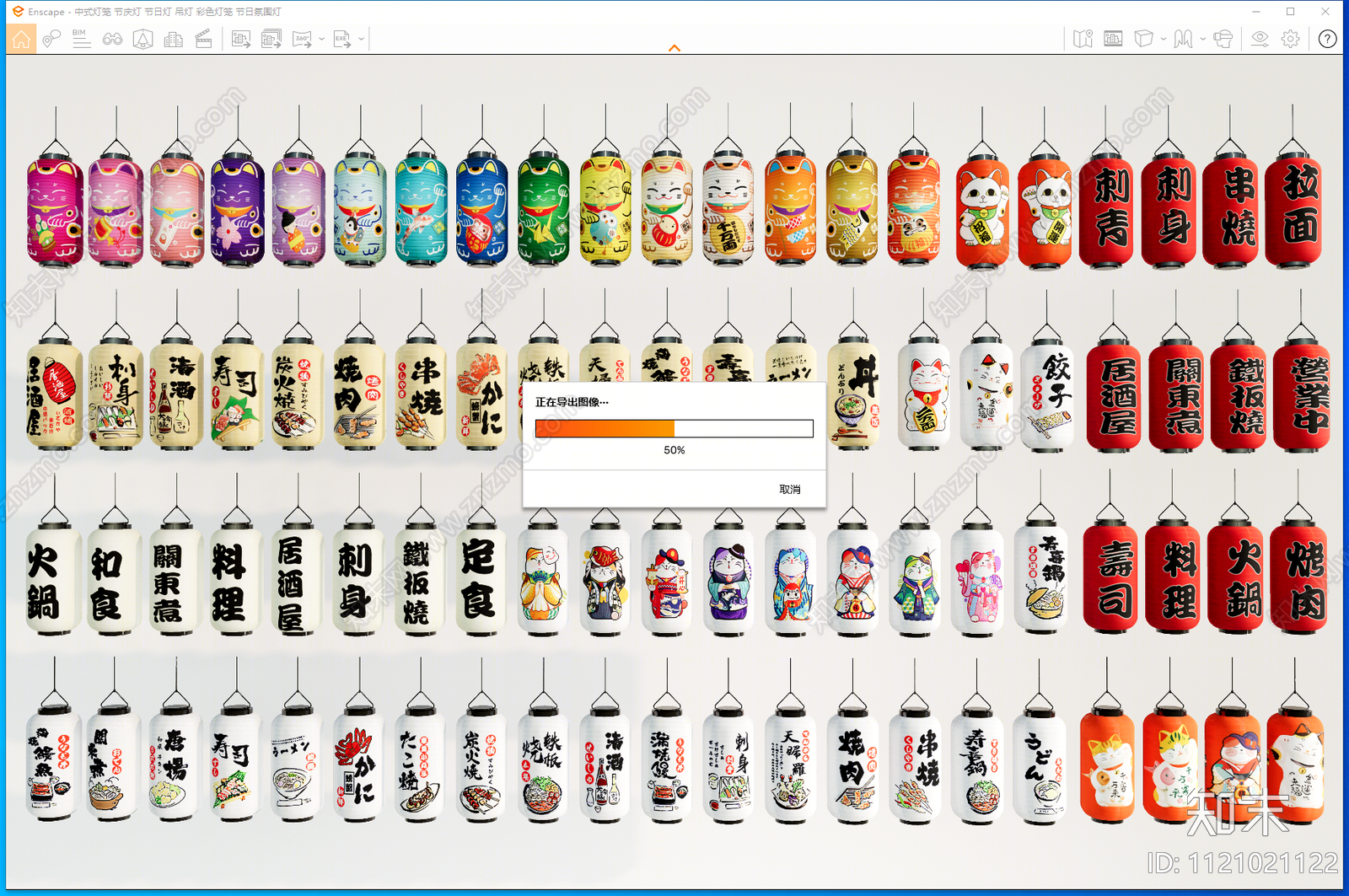Click the Enscape logo in title bar
The width and height of the screenshot is (1349, 896).
coord(18,12)
